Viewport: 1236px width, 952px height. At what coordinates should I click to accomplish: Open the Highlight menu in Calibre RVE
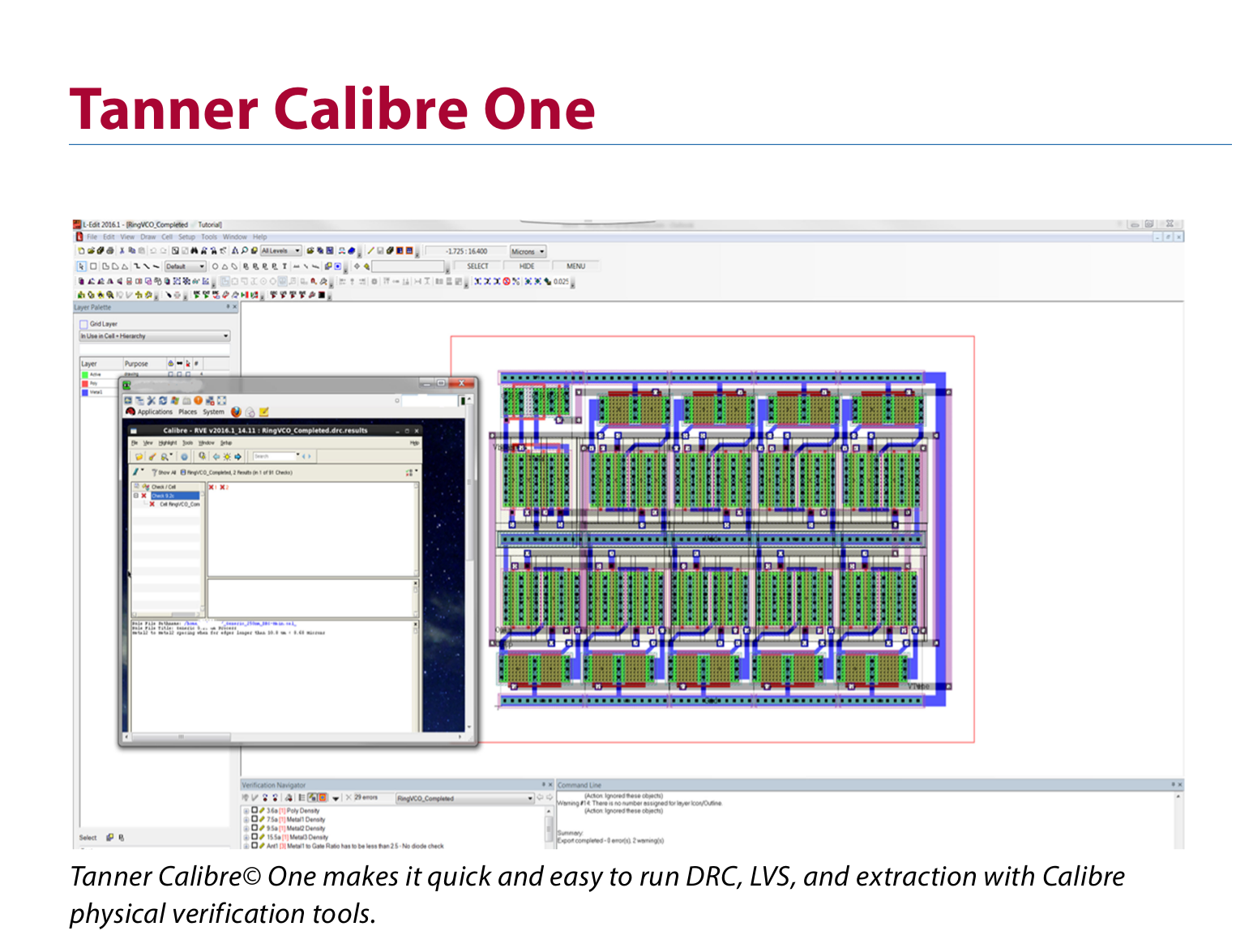click(168, 443)
